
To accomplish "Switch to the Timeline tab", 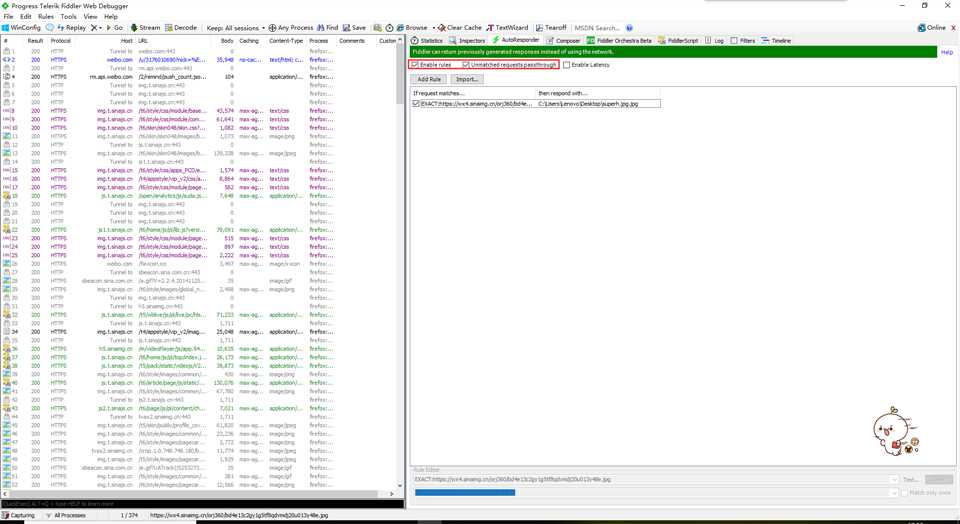I will click(776, 40).
